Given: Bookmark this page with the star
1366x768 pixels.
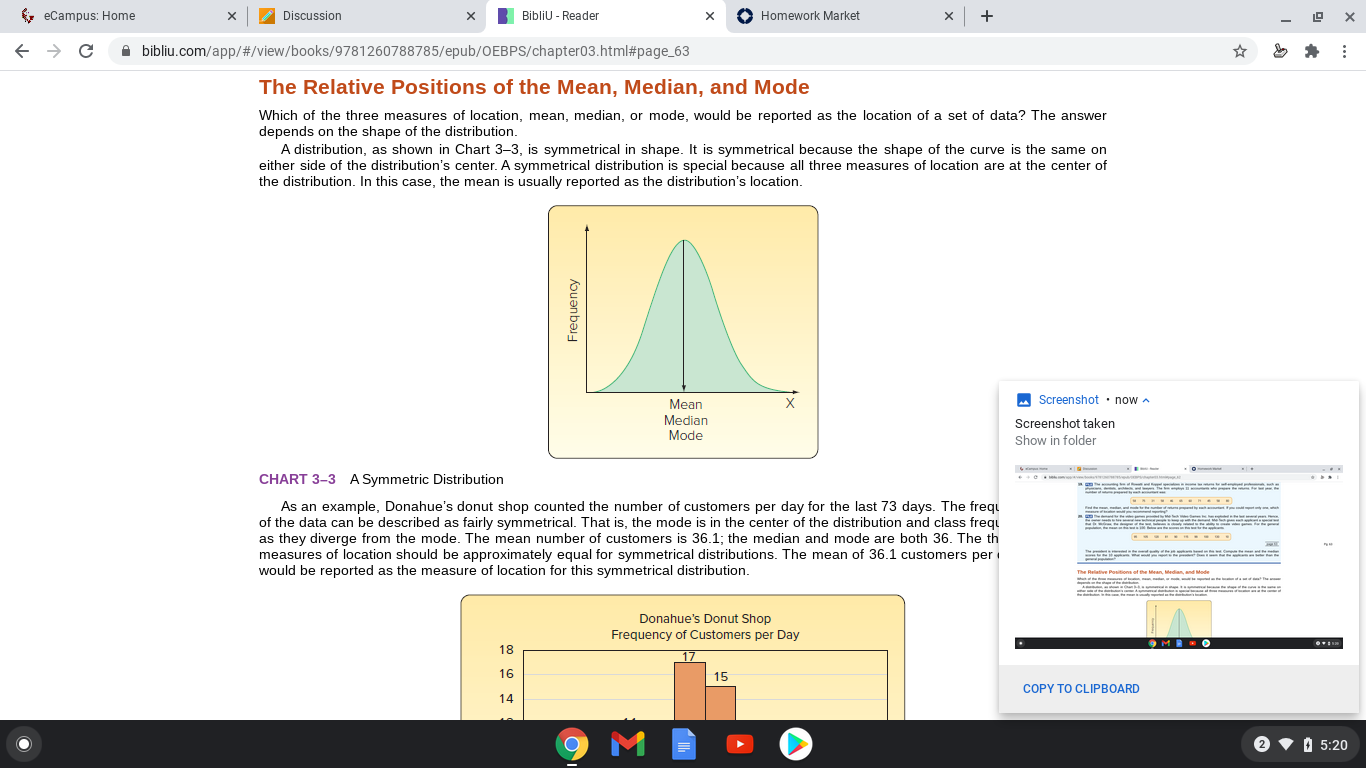Looking at the screenshot, I should coord(1240,51).
